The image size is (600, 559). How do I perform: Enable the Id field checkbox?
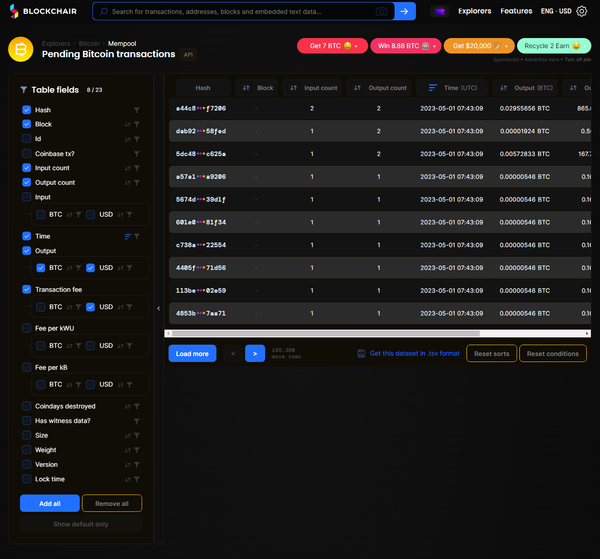(x=26, y=139)
